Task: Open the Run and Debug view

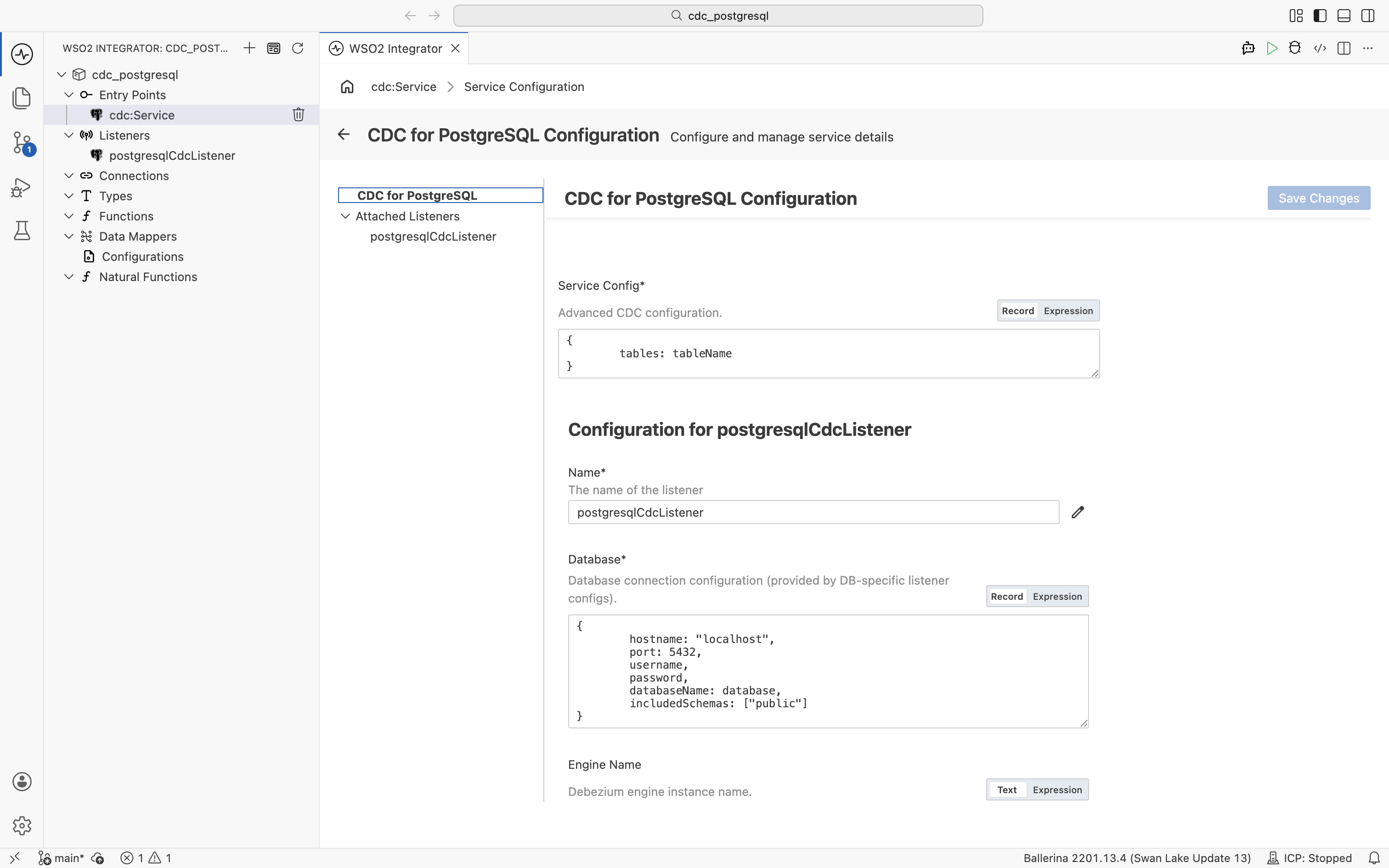Action: tap(21, 187)
